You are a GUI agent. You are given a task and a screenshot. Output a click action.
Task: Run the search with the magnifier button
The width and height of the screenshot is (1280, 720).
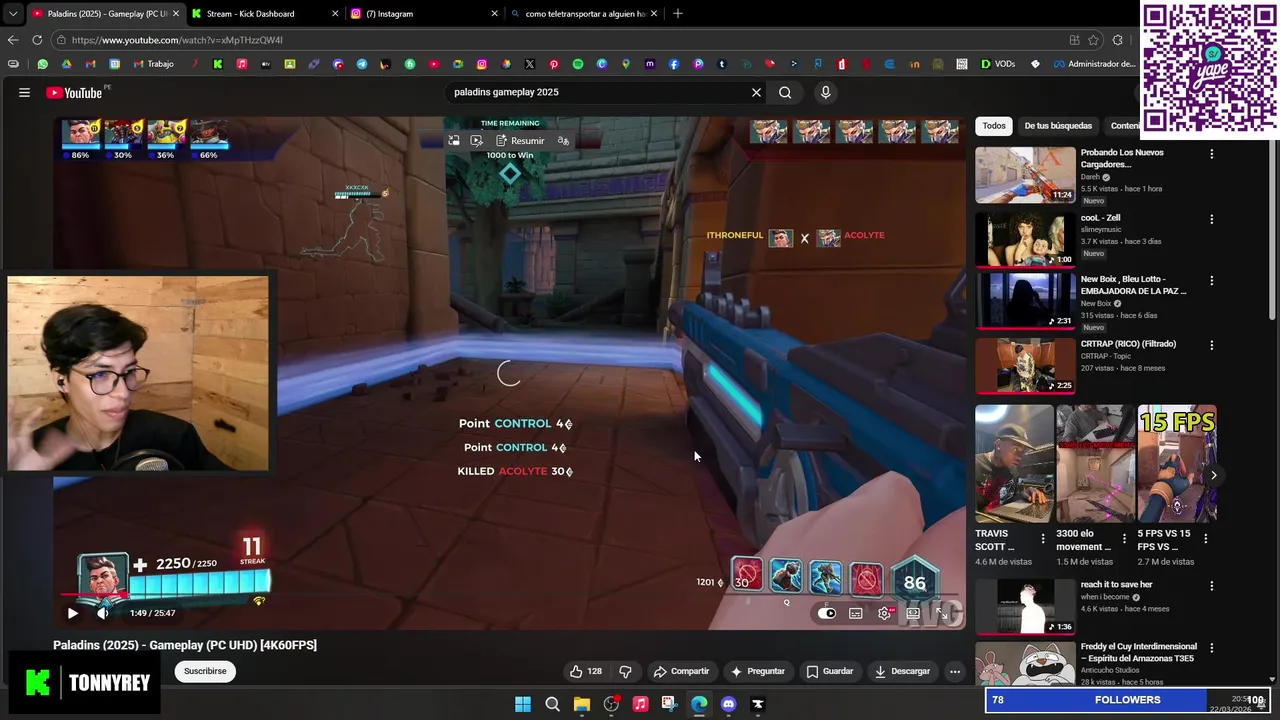[785, 92]
